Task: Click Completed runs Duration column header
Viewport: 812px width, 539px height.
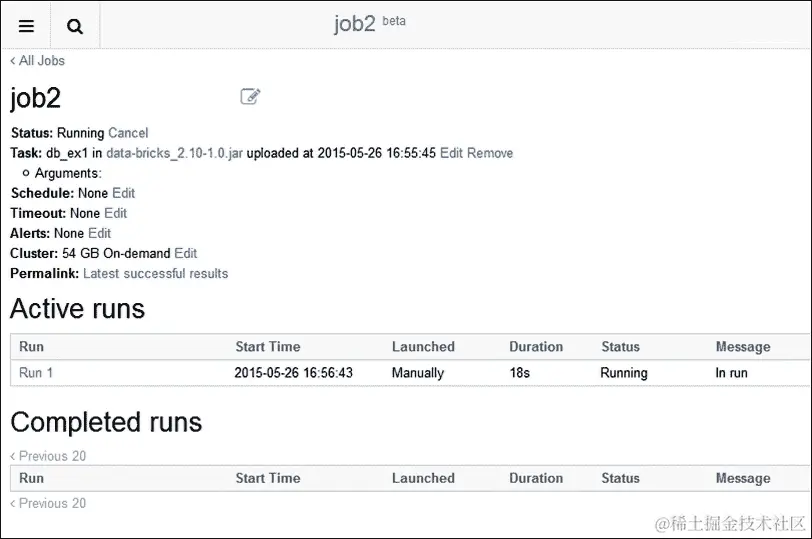Action: 536,478
